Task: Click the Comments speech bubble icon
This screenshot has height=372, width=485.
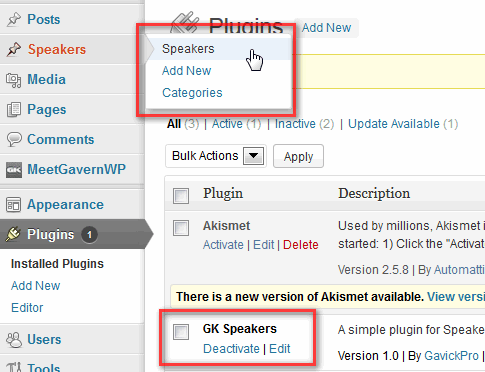Action: [x=14, y=140]
